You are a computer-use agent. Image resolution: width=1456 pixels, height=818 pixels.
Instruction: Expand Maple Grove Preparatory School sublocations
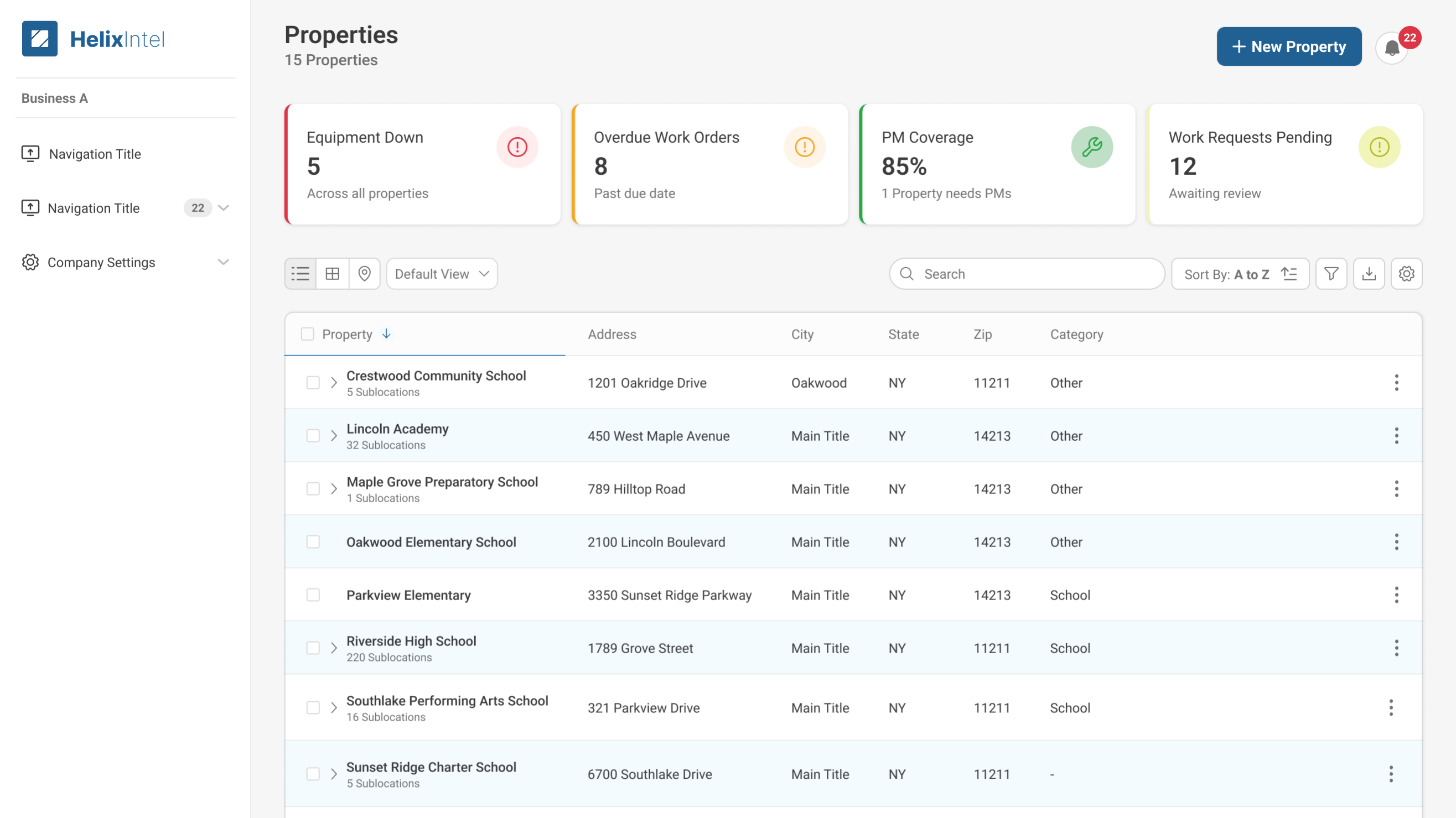pyautogui.click(x=334, y=489)
